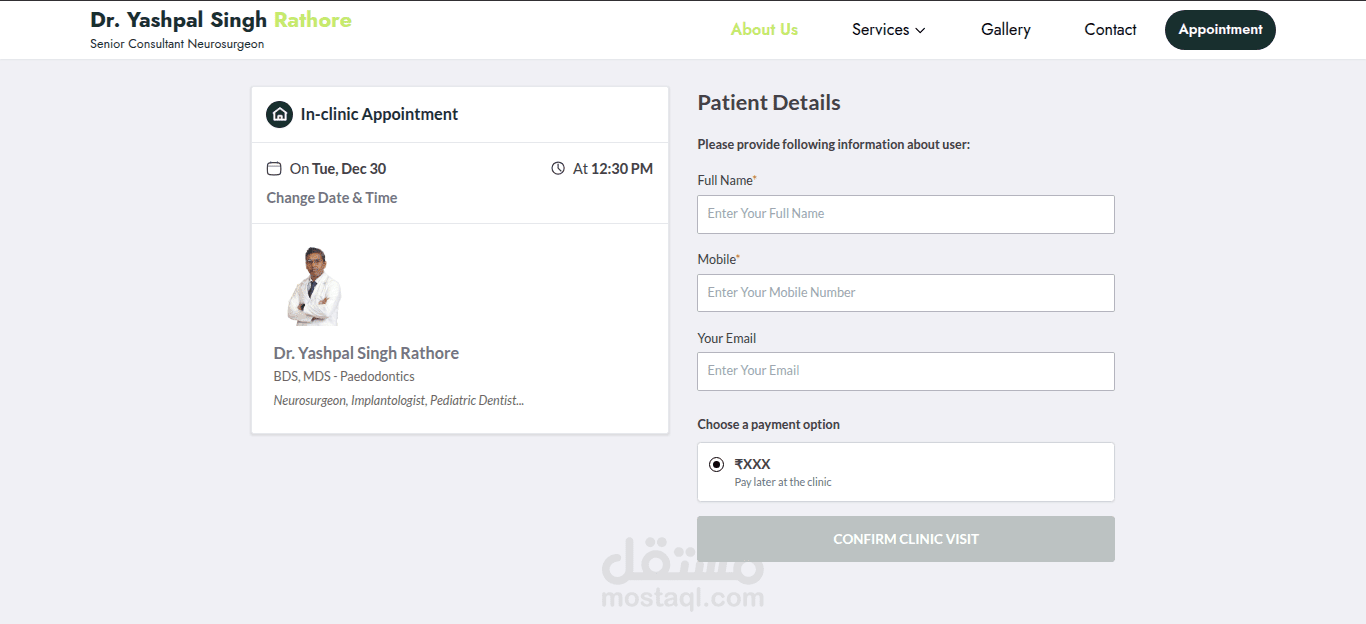Click the In-clinic Appointment heading

(x=379, y=114)
